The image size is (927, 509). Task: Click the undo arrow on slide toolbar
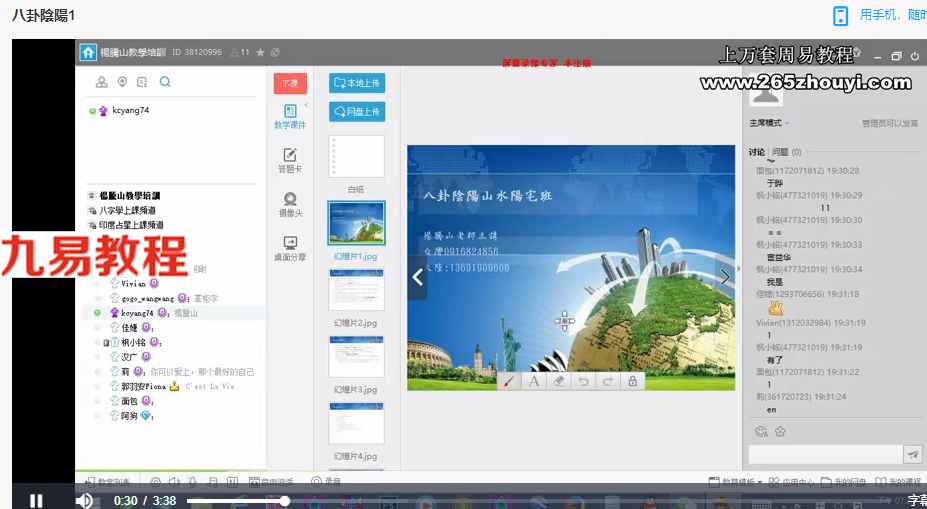coord(583,381)
